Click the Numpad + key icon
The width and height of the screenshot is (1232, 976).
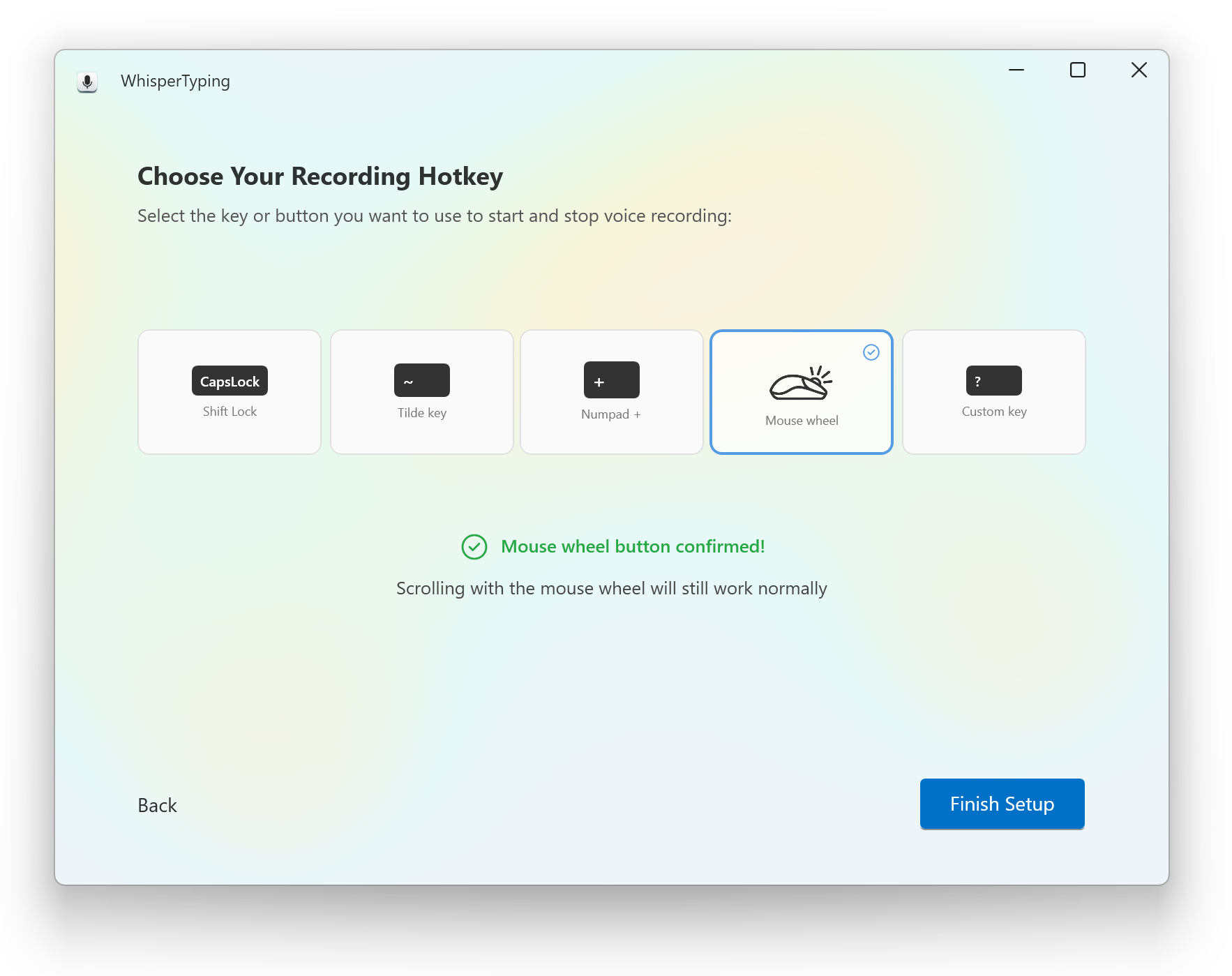(611, 380)
